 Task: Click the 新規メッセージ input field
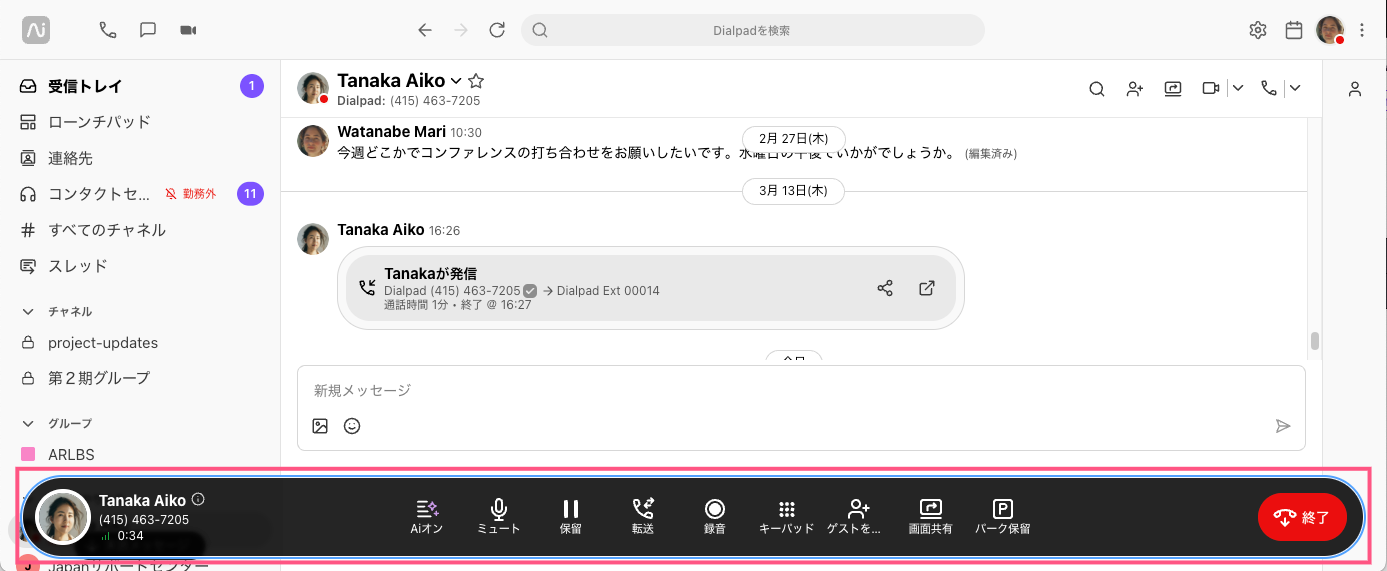point(800,390)
